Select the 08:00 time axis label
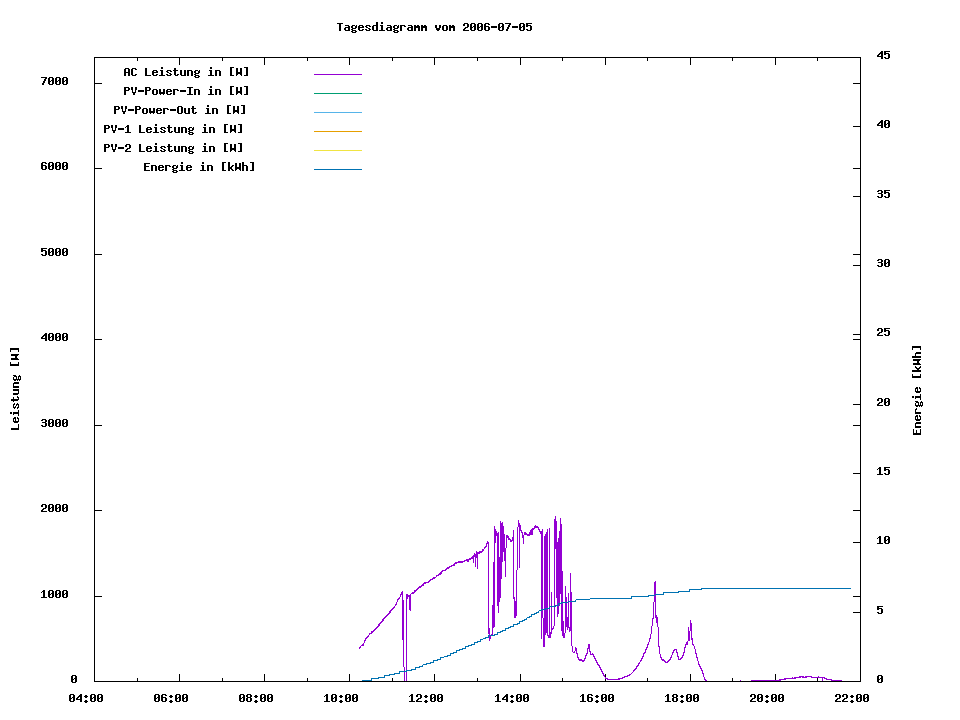This screenshot has height=720, width=960. 257,698
